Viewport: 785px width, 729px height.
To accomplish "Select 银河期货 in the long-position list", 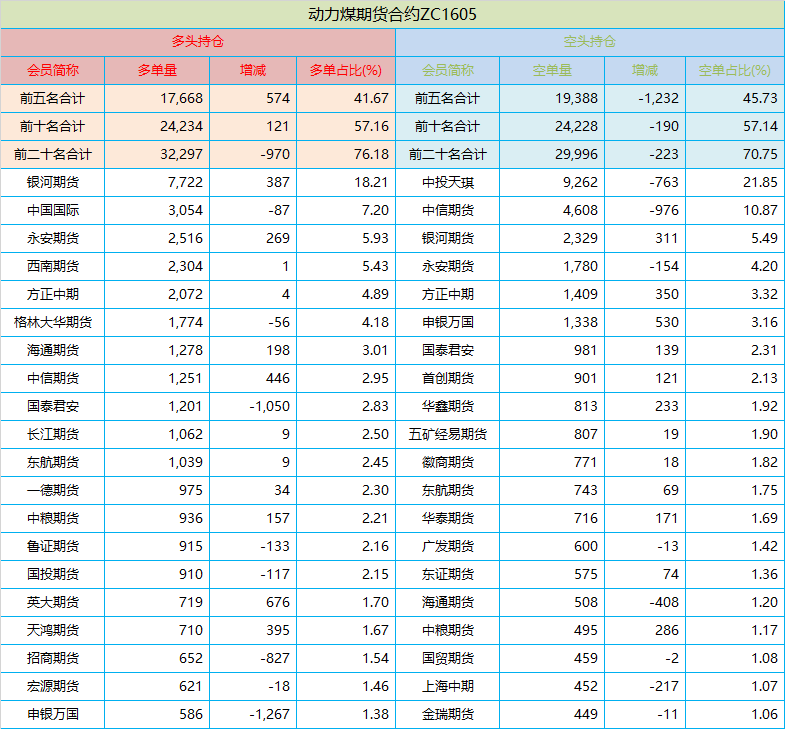I will click(53, 182).
